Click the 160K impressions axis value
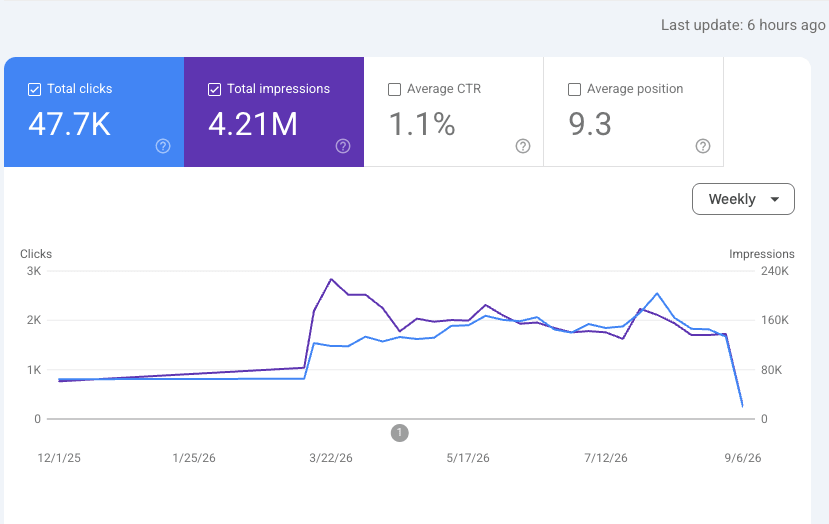Screen dimensions: 829x524 pos(775,320)
